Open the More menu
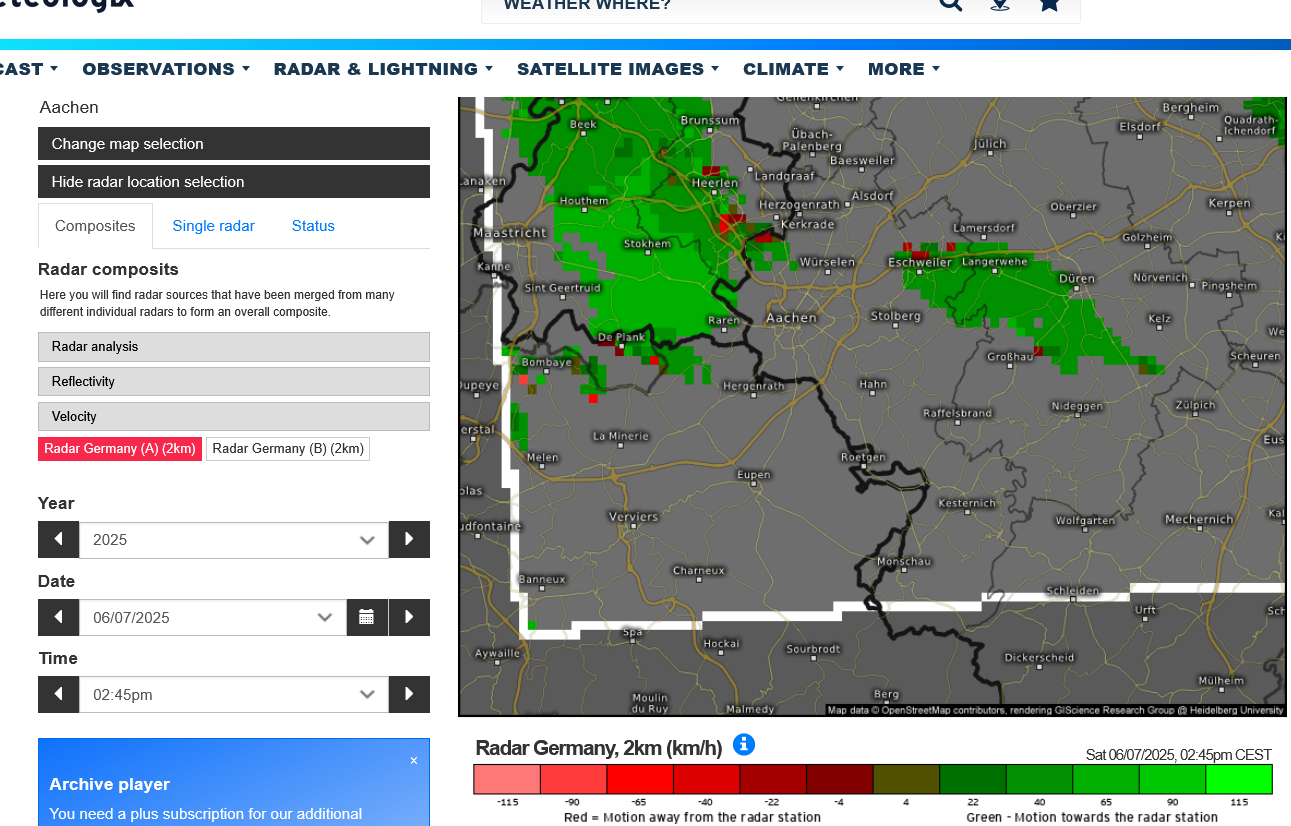 click(904, 69)
